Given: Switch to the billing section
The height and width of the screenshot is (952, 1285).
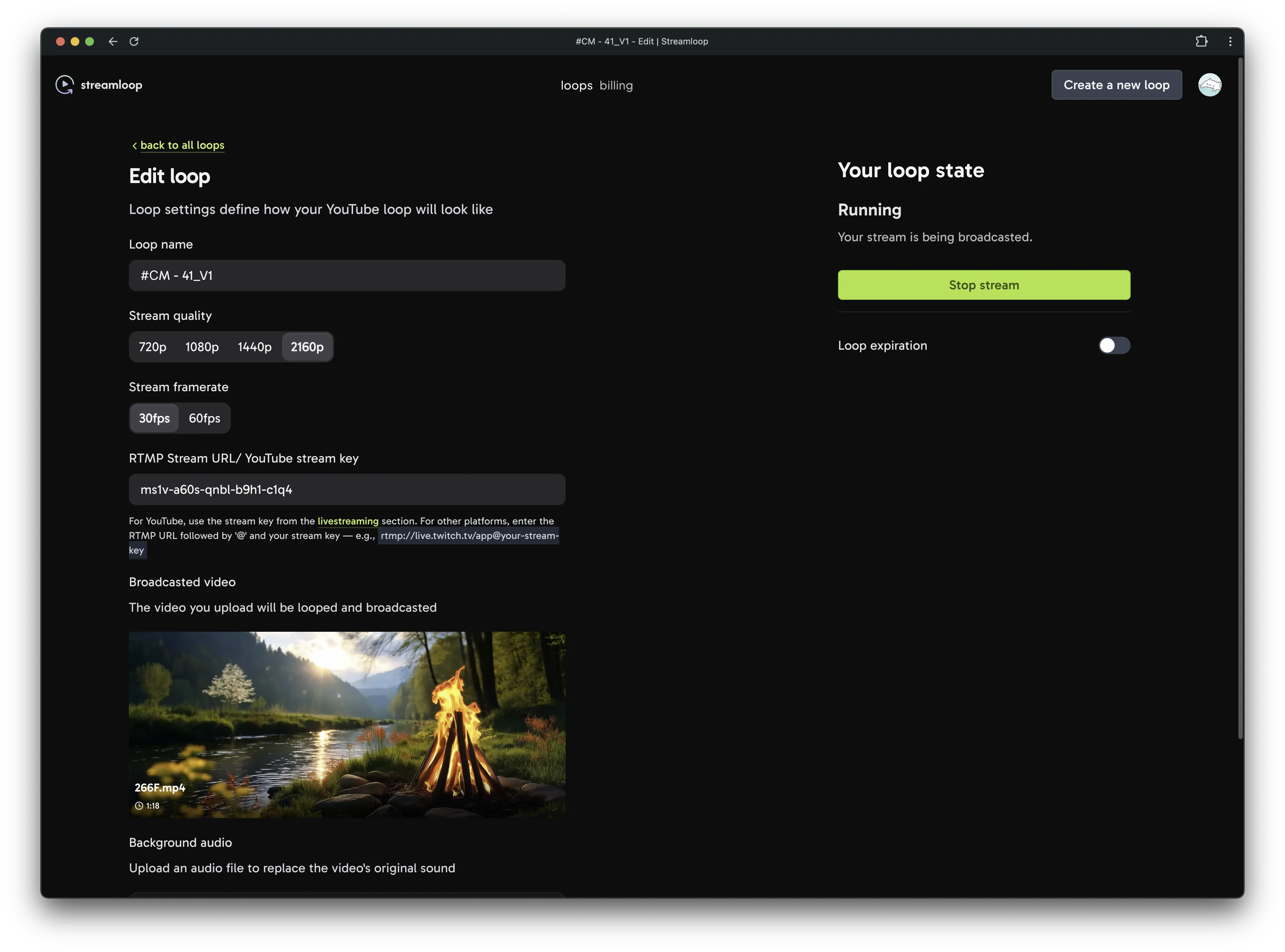Looking at the screenshot, I should click(x=616, y=85).
